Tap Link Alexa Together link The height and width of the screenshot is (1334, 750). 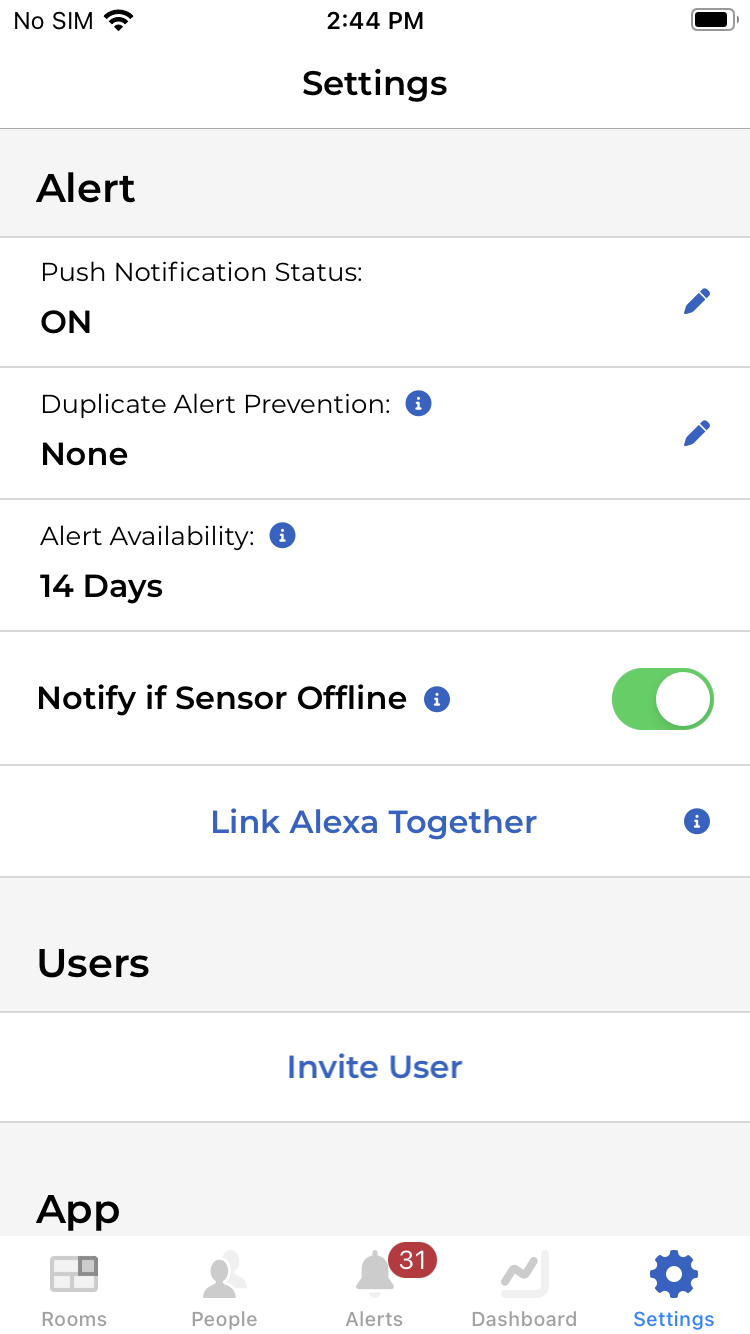pyautogui.click(x=374, y=822)
